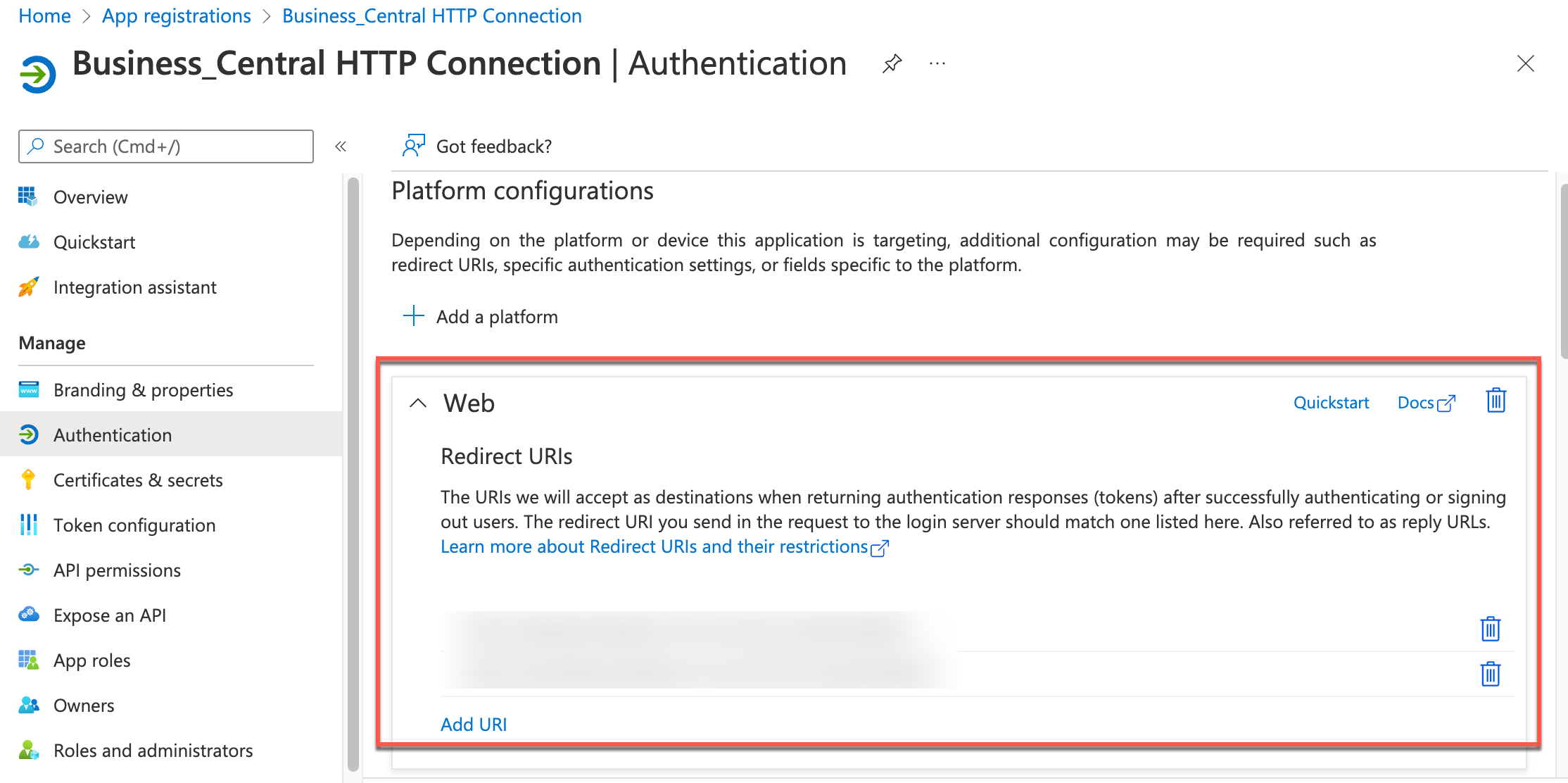This screenshot has width=1568, height=783.
Task: Open the Web Docs link
Action: [x=1426, y=403]
